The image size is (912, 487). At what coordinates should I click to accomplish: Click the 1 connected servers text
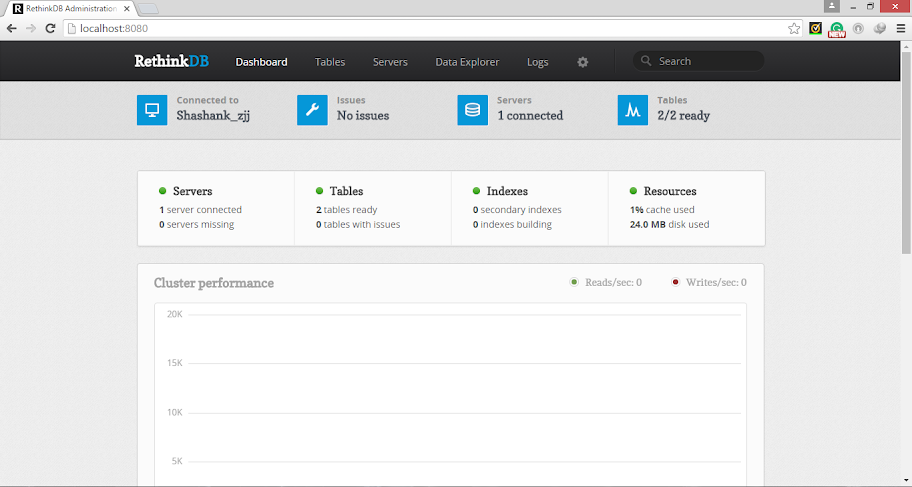pos(530,115)
